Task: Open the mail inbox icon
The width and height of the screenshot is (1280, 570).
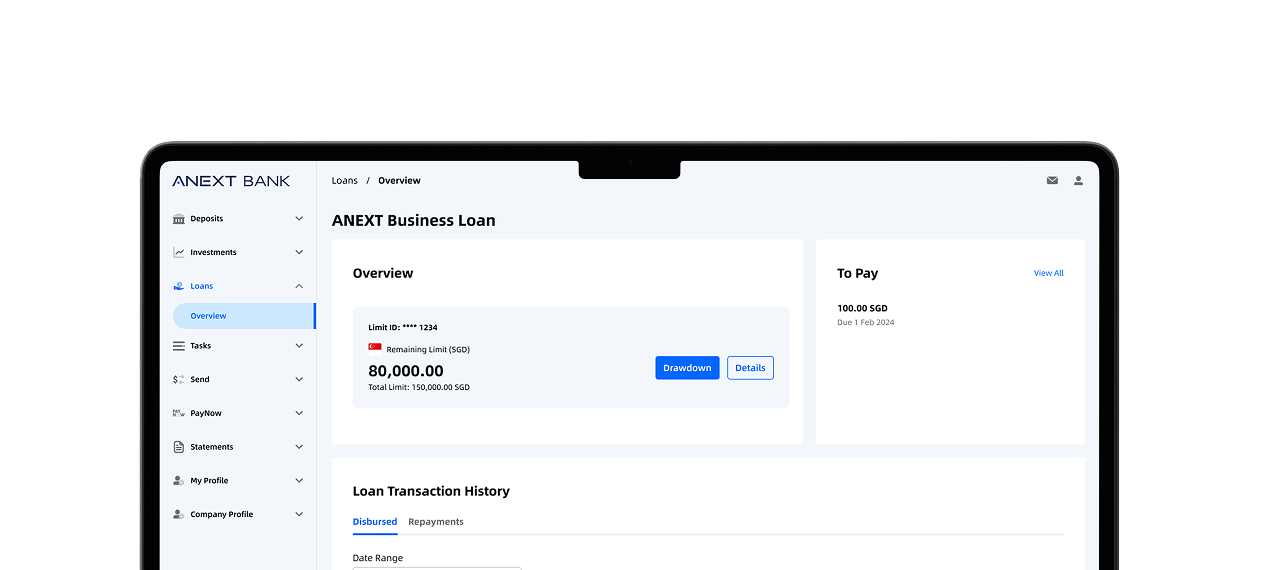Action: (1052, 181)
